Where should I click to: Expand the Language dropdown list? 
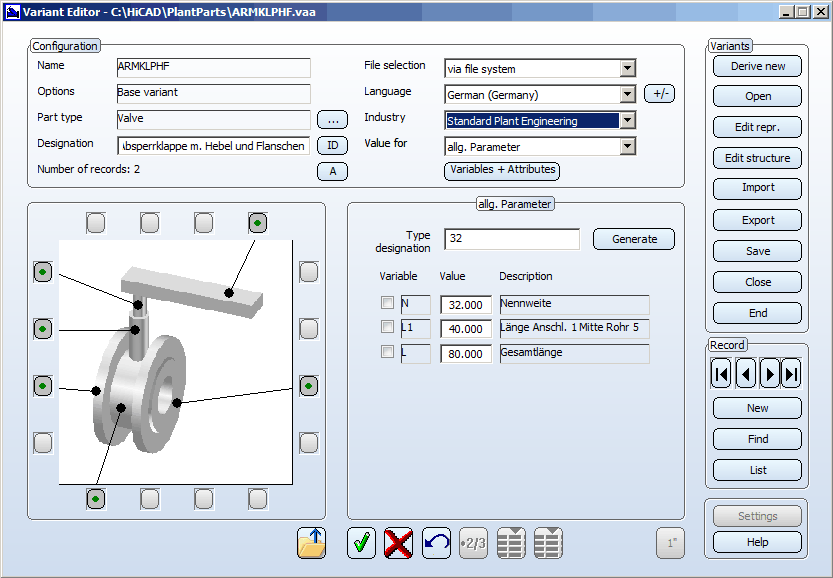pos(627,95)
